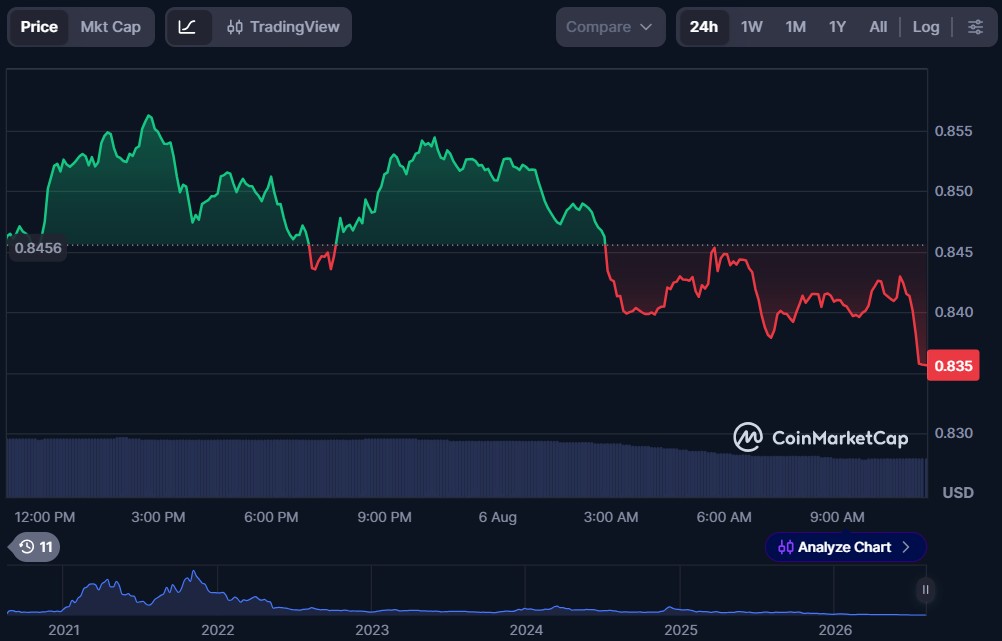Viewport: 1002px width, 641px height.
Task: Select the 24h time range
Action: (704, 27)
